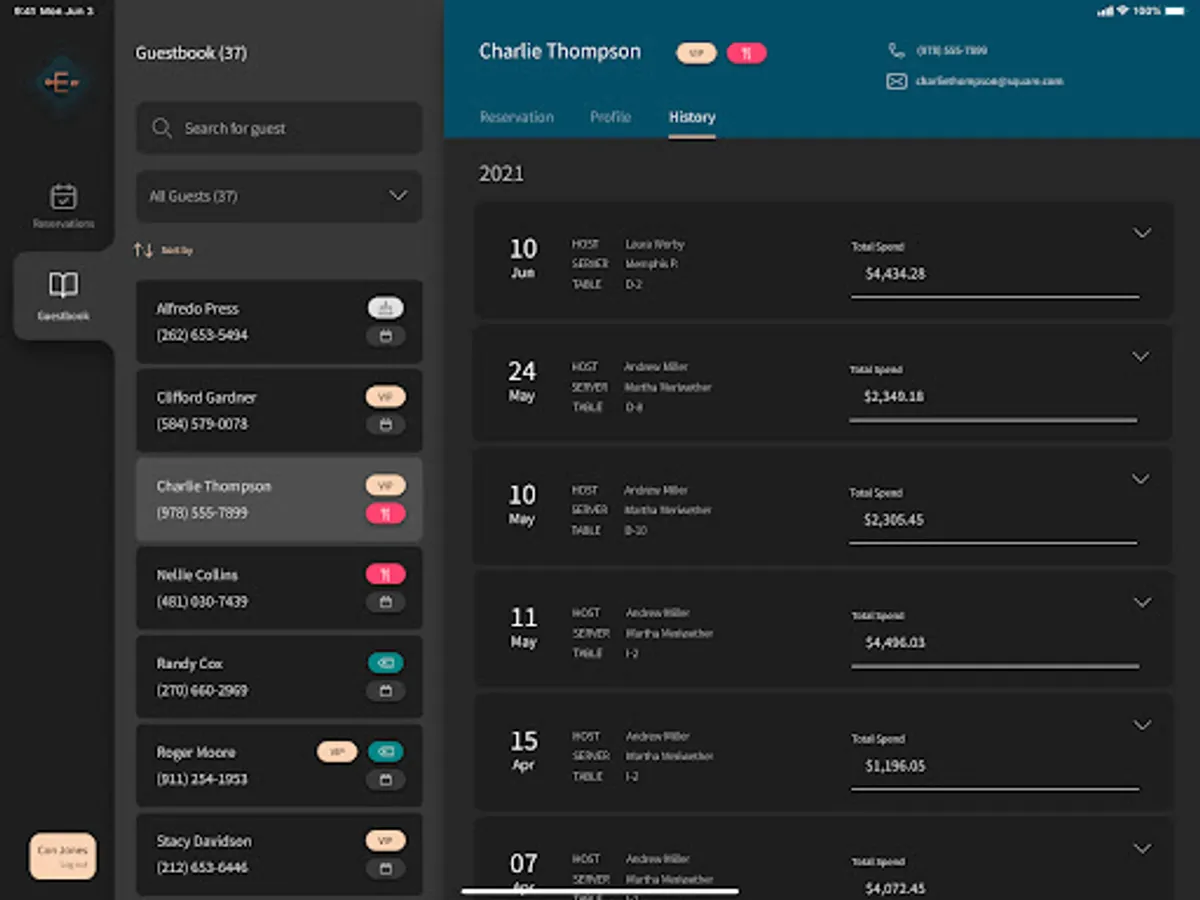Click phone number (262) 653-5494

(202, 335)
